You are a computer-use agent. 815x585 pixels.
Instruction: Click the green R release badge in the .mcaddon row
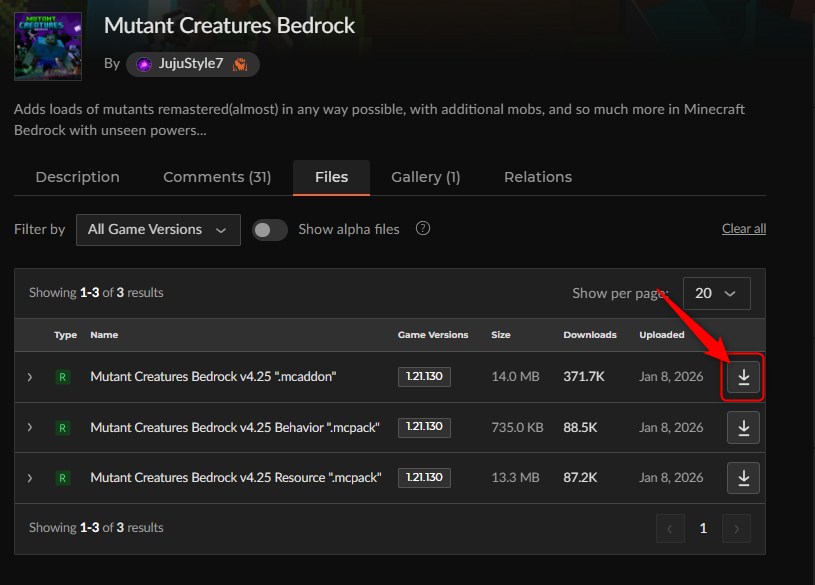click(62, 377)
